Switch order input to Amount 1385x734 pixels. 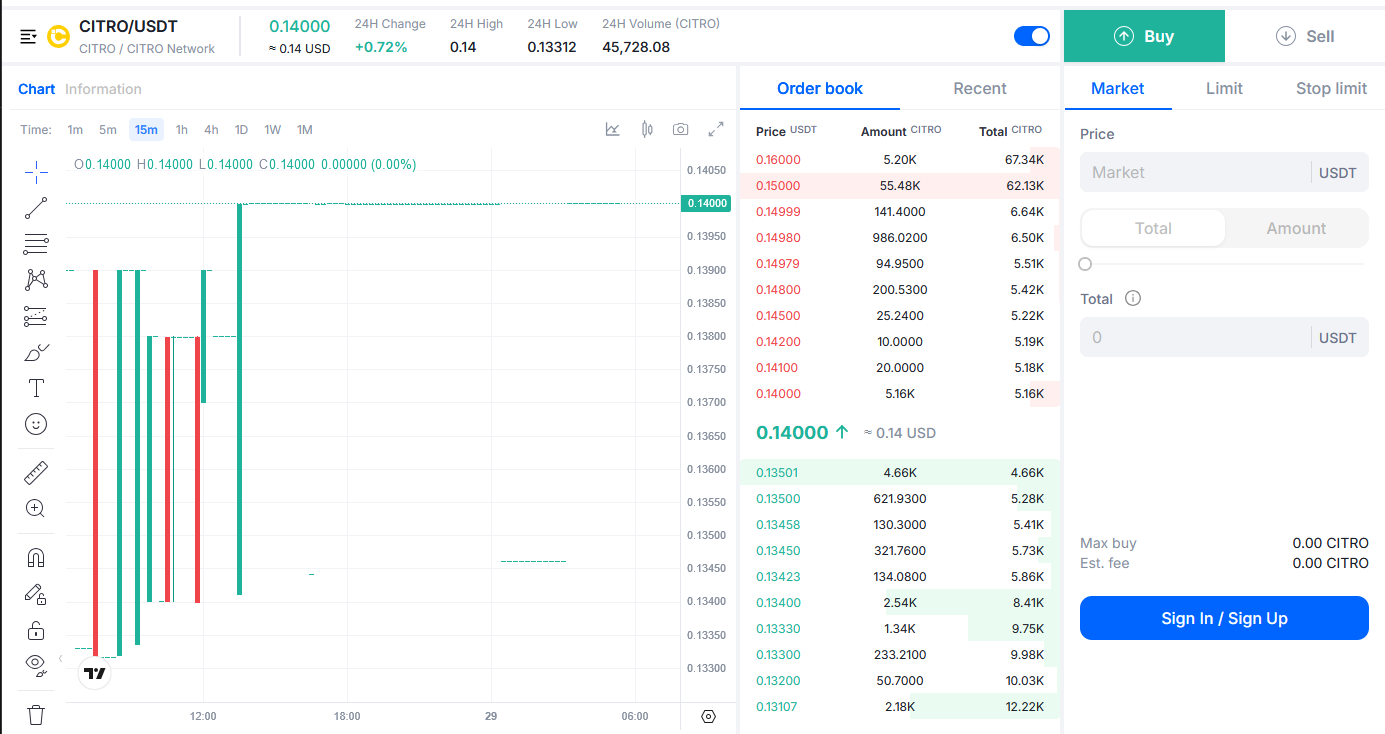(1296, 228)
